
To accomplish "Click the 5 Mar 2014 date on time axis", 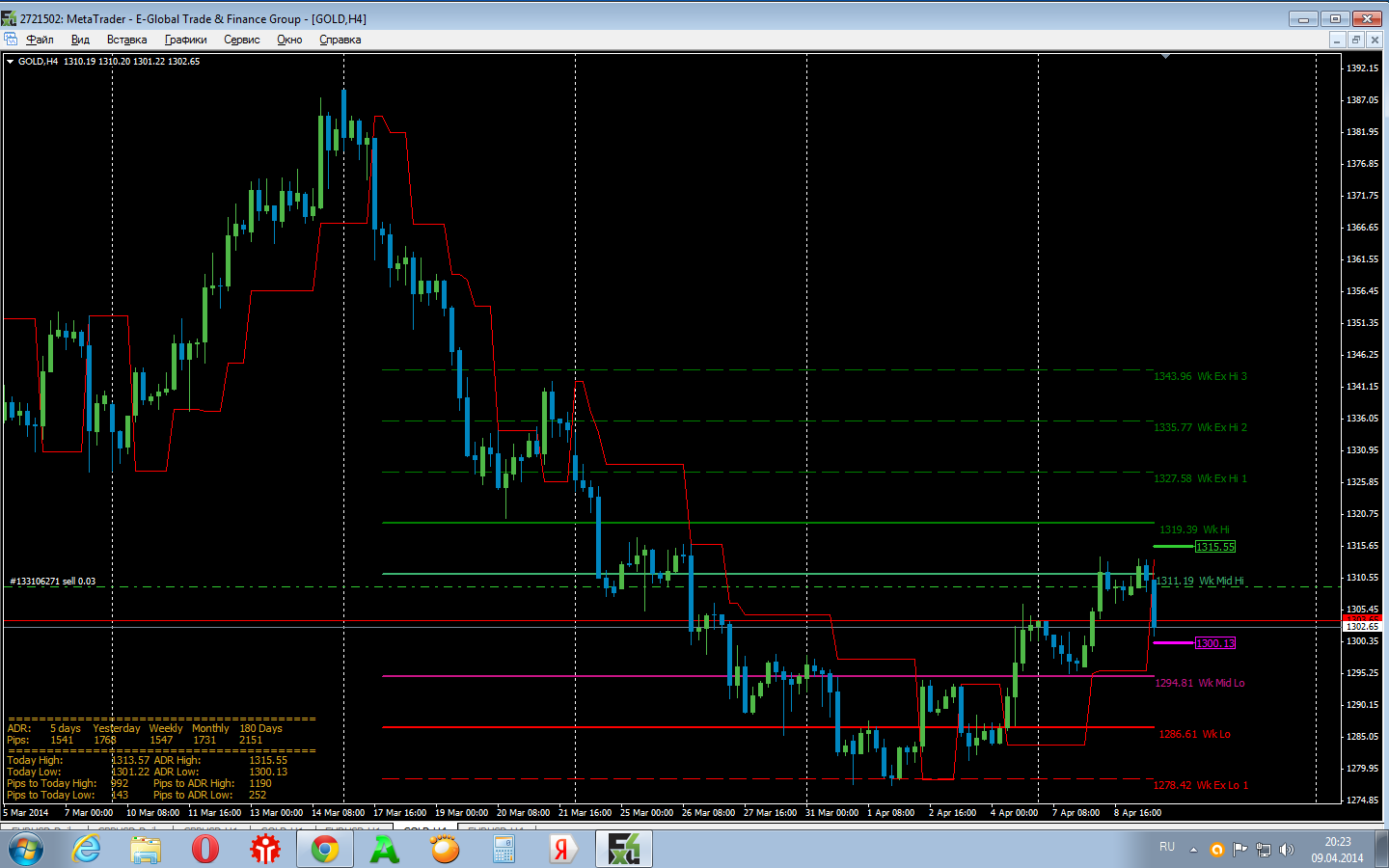I will [x=26, y=813].
